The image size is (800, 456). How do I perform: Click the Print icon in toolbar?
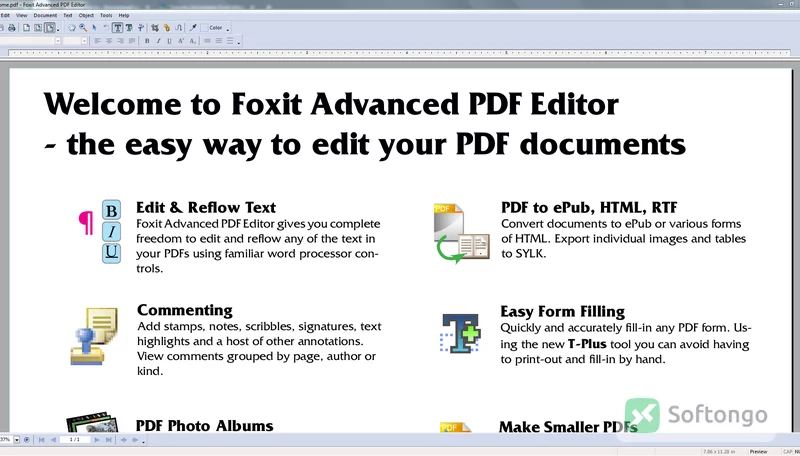(12, 28)
